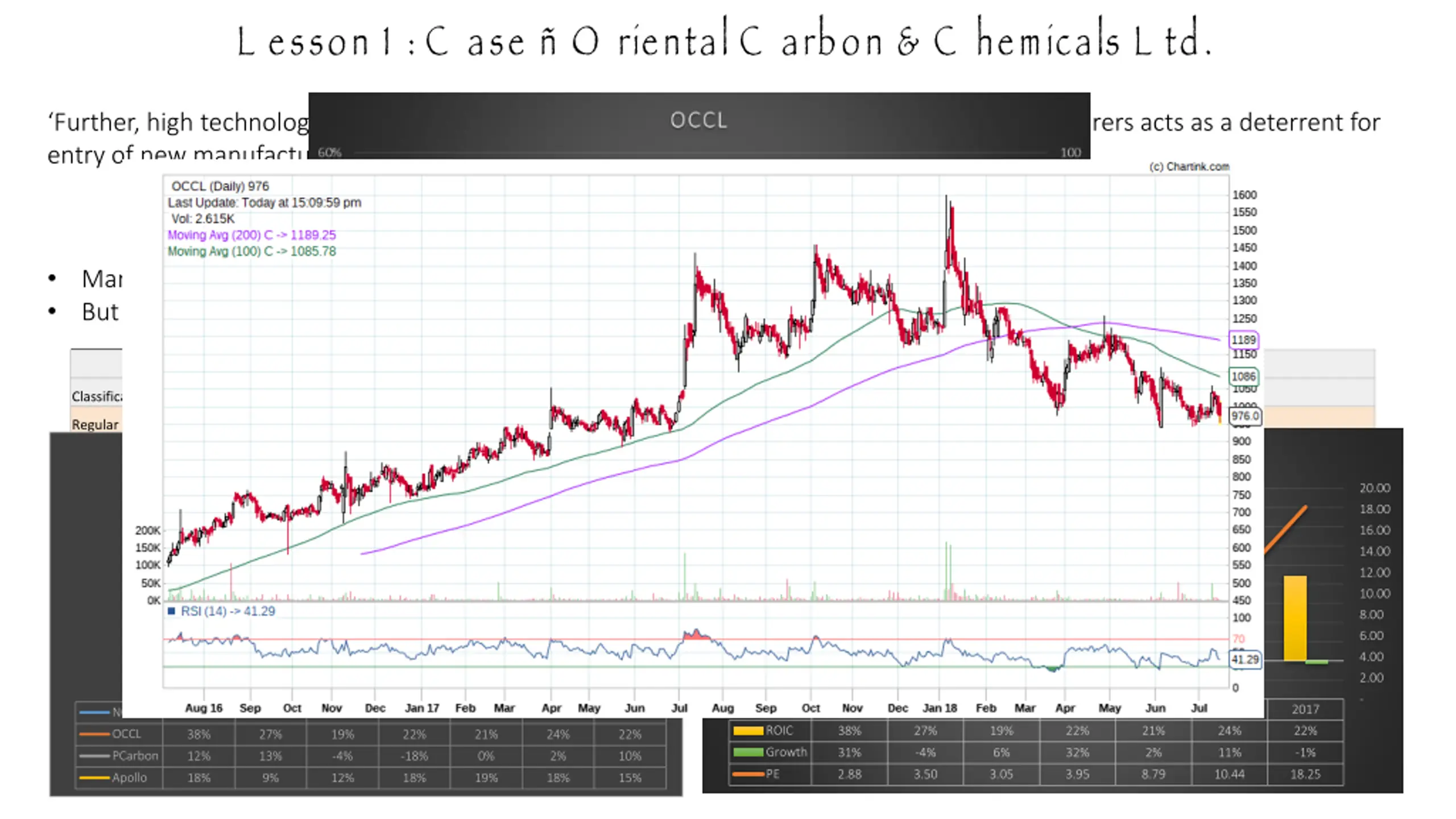The width and height of the screenshot is (1456, 819).
Task: Click the 'Jan 17' x-axis label
Action: click(x=421, y=708)
